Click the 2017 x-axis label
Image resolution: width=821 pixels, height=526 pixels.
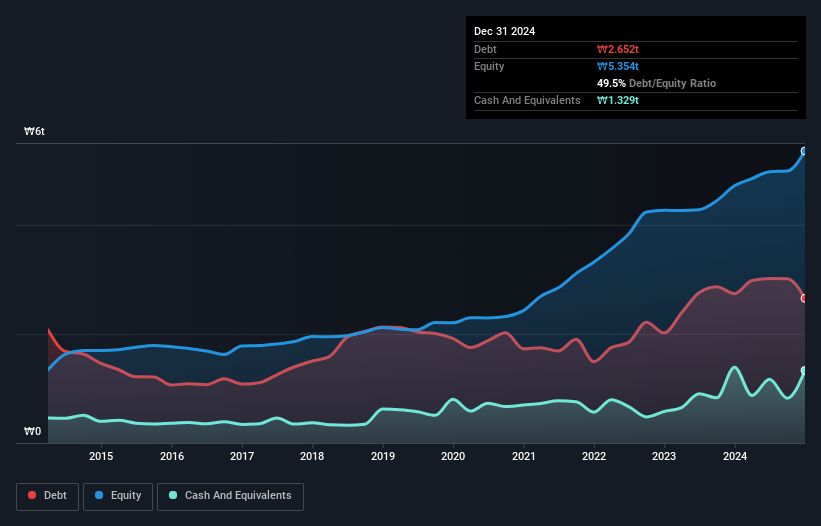(242, 456)
